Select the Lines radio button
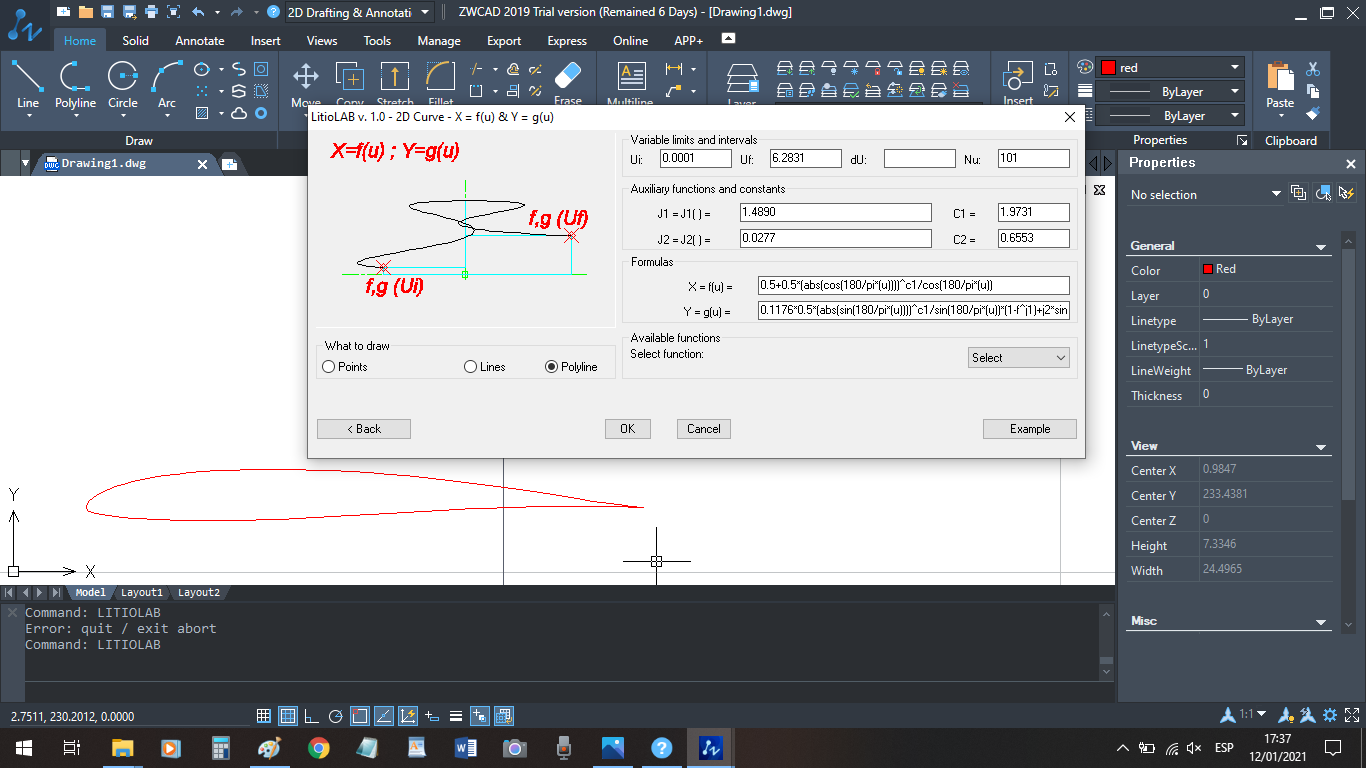The image size is (1366, 768). pyautogui.click(x=471, y=367)
